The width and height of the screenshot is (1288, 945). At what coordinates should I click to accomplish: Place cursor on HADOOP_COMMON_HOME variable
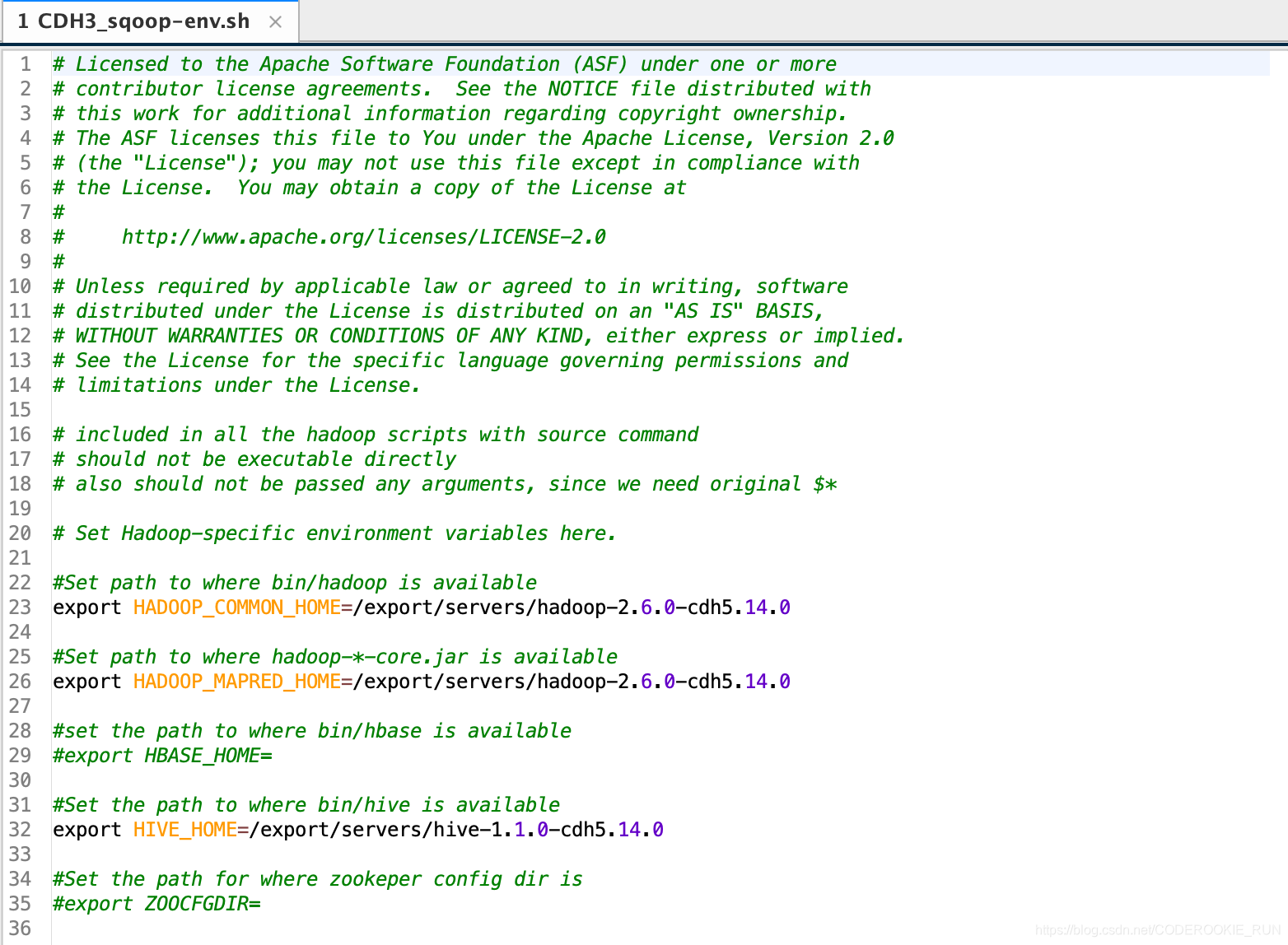pos(237,607)
